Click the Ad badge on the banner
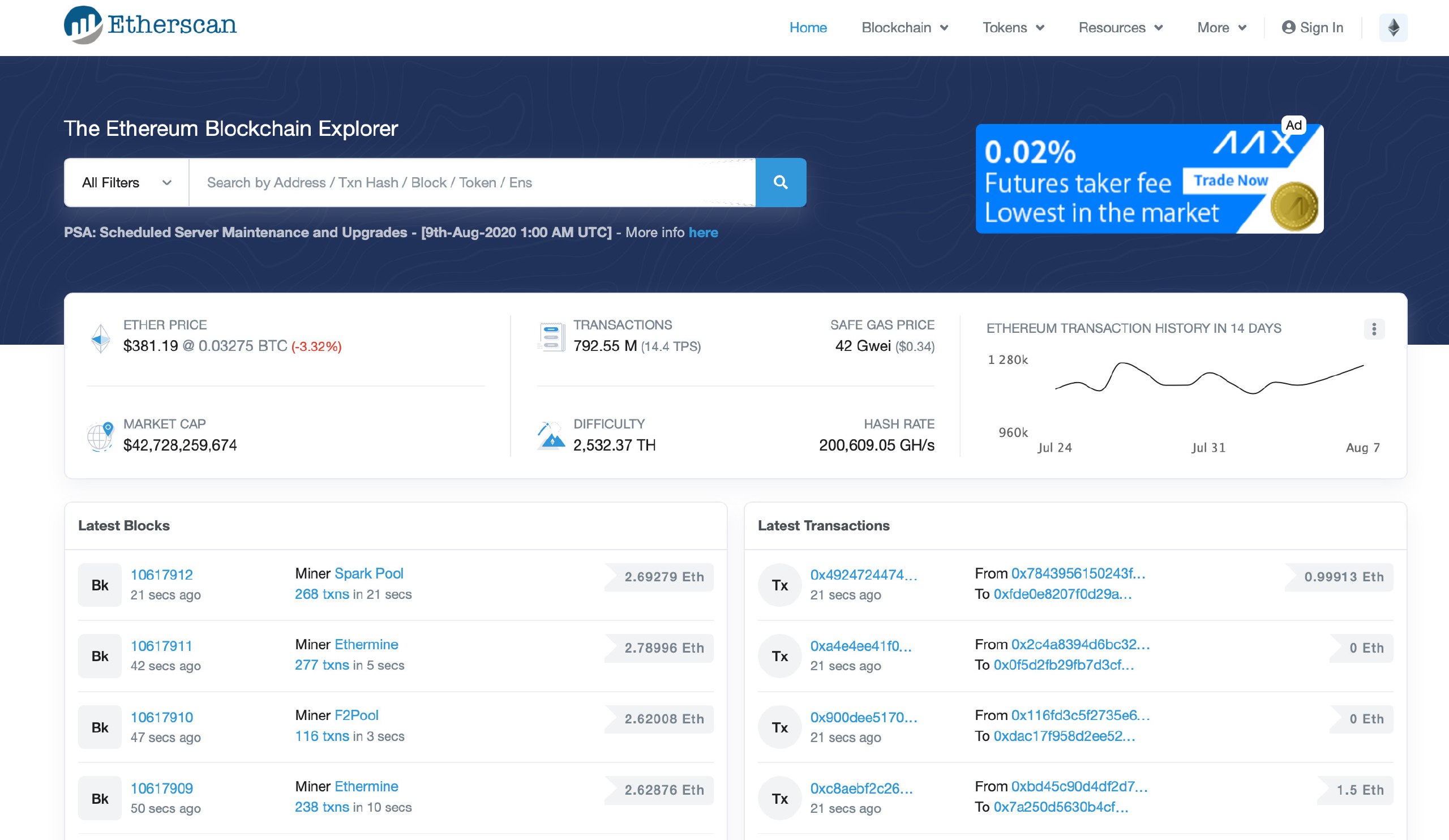Screen dimensions: 1449x840 pos(1293,125)
